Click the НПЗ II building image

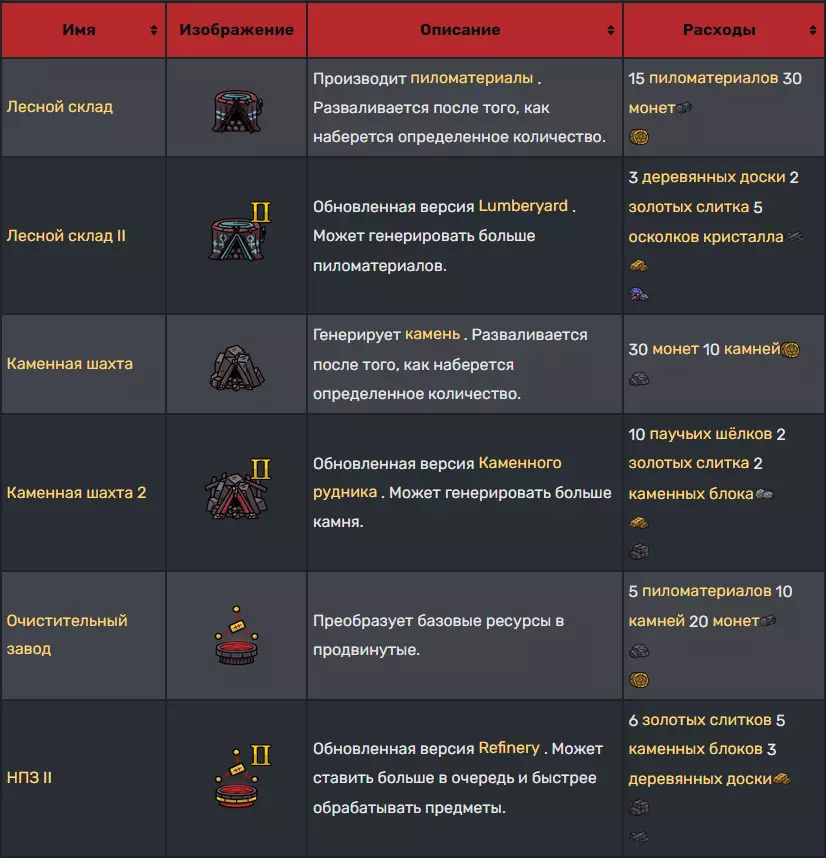point(240,776)
